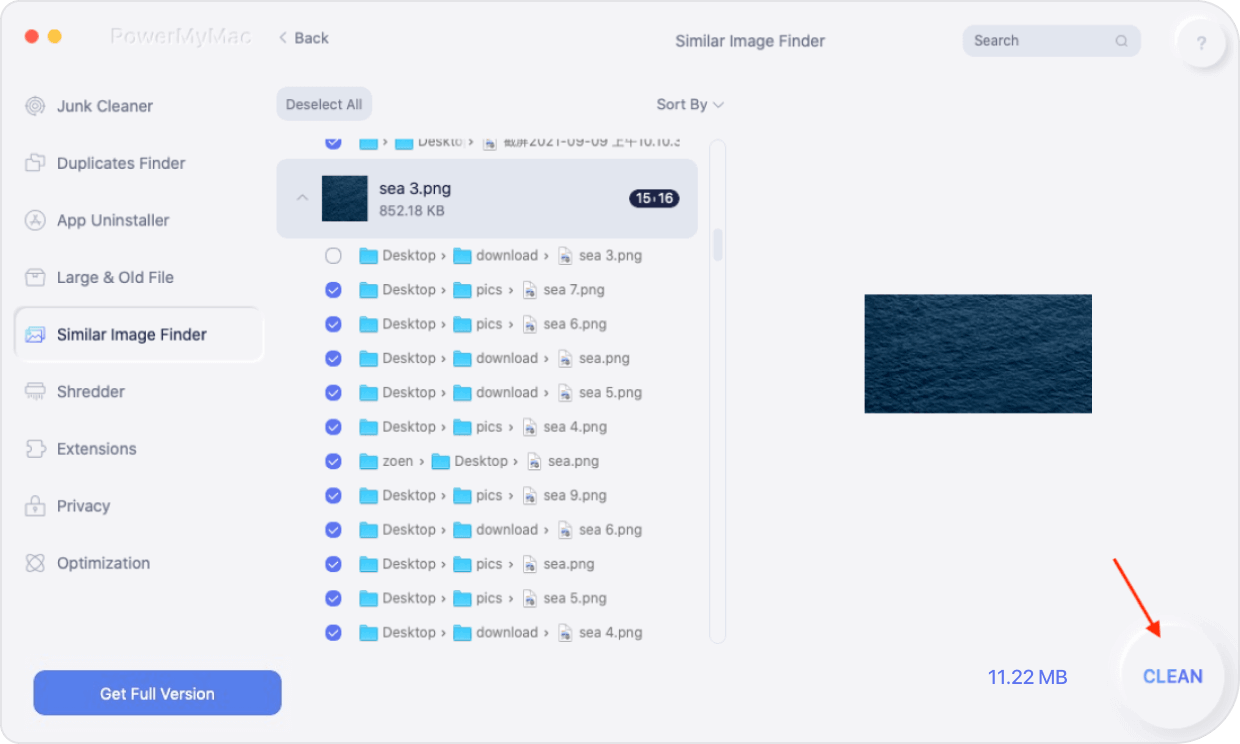Image resolution: width=1240 pixels, height=744 pixels.
Task: Click the Duplicates Finder icon
Action: [36, 163]
